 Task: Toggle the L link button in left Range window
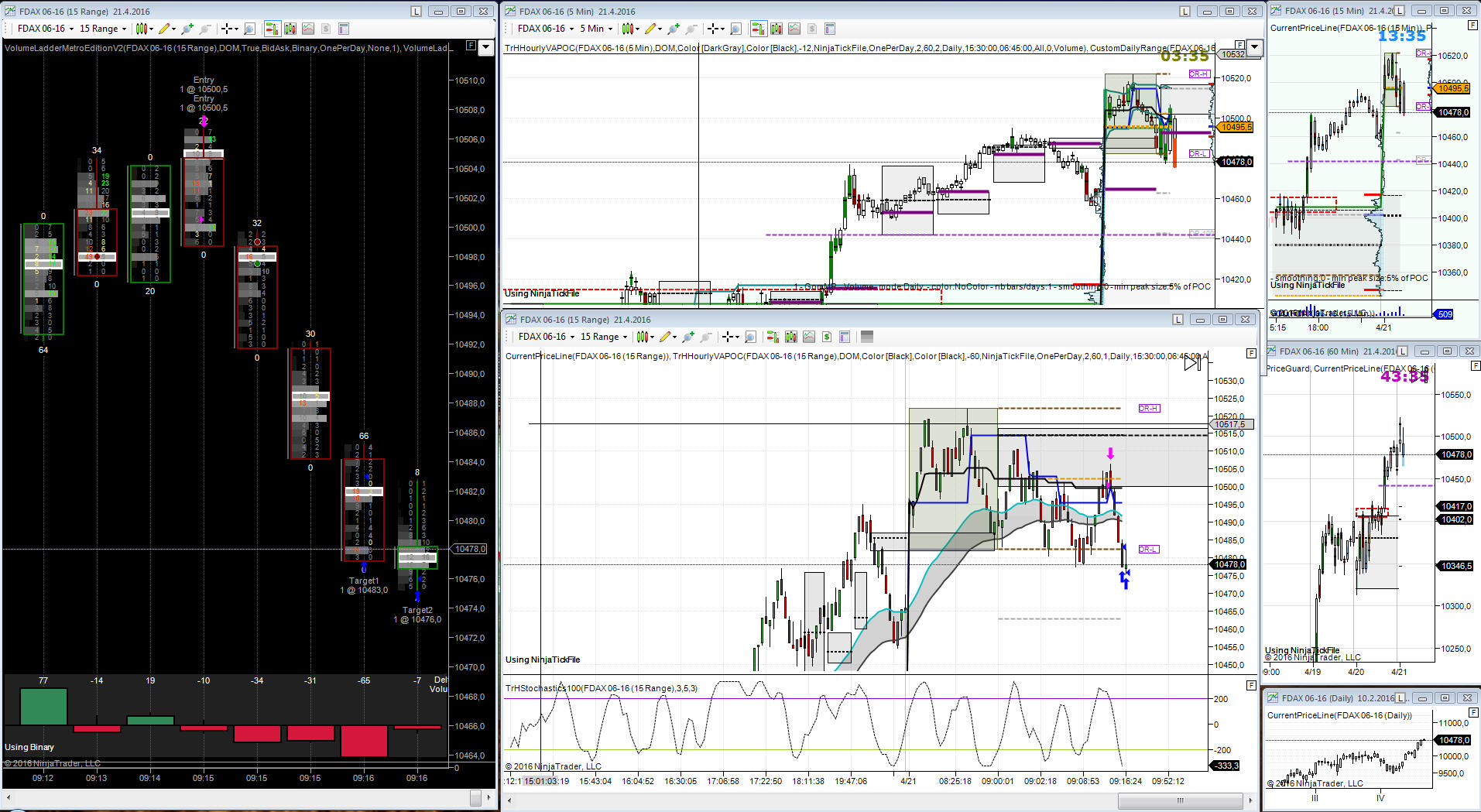click(417, 12)
